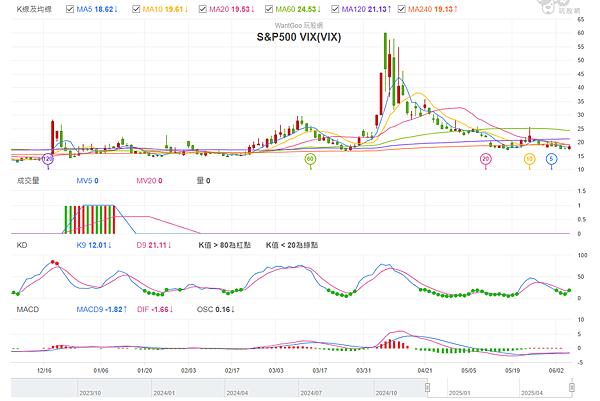Click the 成交量 volume panel label
This screenshot has width=600, height=401.
click(28, 181)
